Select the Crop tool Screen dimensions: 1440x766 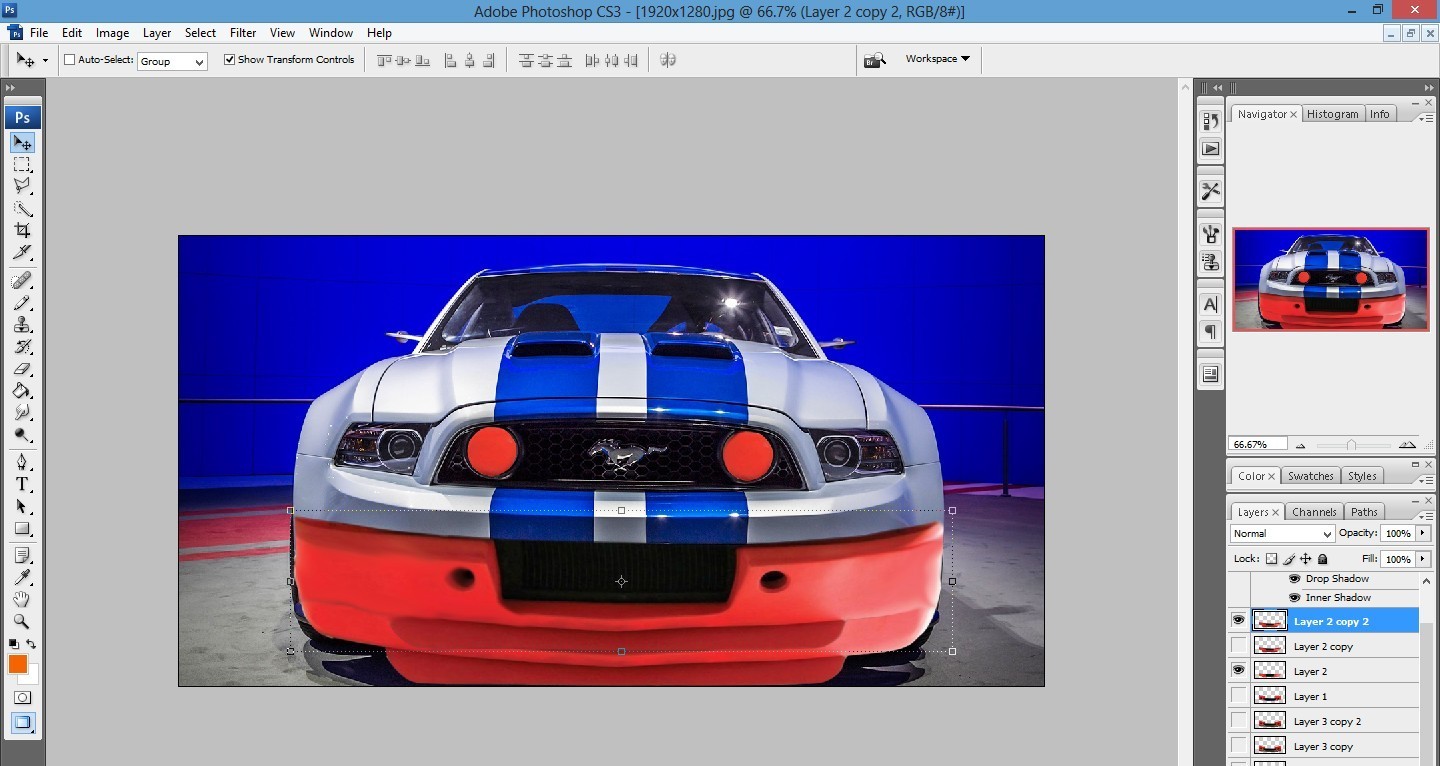tap(22, 230)
